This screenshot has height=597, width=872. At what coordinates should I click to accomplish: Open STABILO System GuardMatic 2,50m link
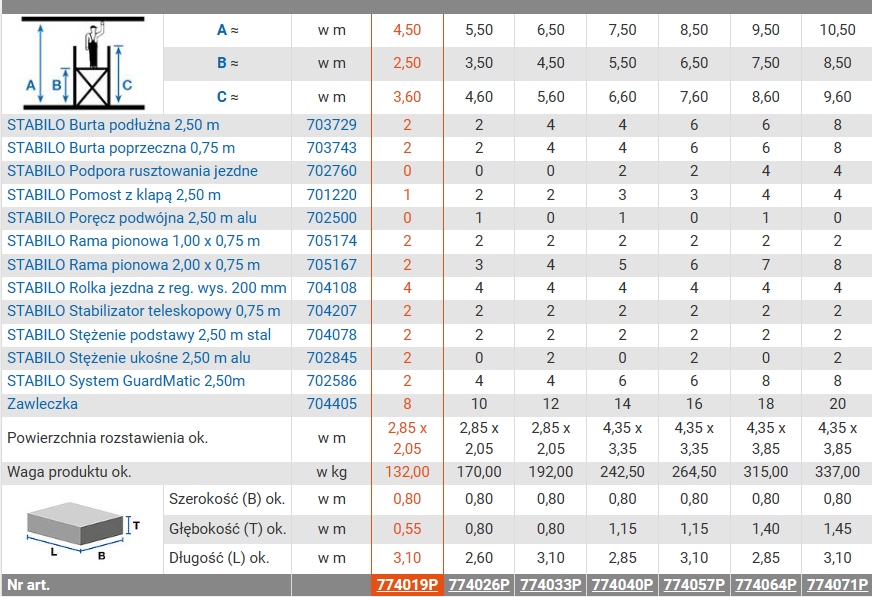(126, 381)
